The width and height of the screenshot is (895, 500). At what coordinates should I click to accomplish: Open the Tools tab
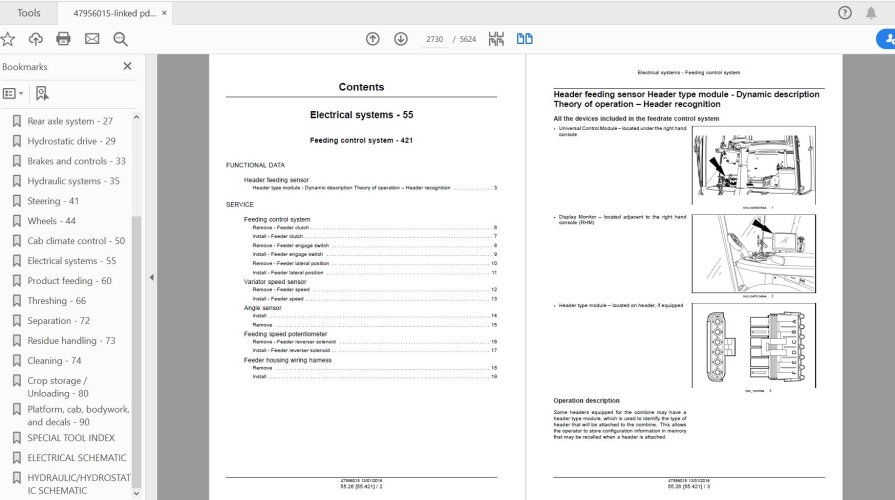pyautogui.click(x=29, y=13)
